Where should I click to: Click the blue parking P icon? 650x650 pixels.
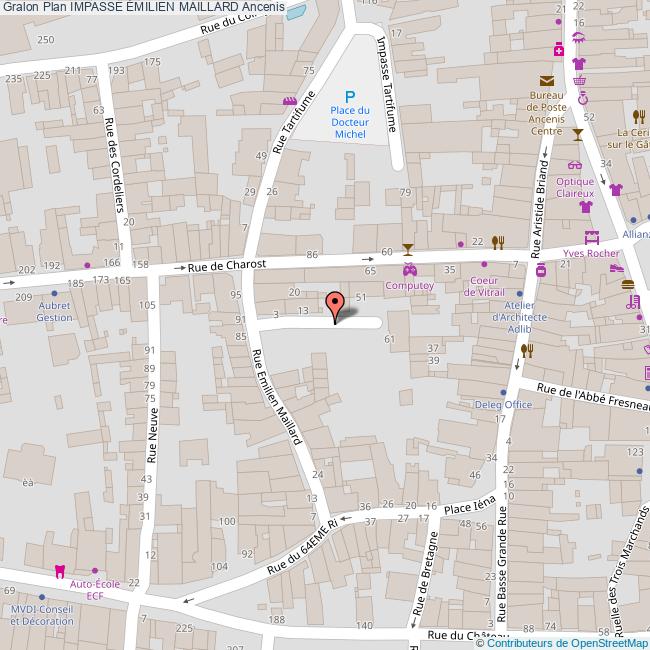click(350, 96)
